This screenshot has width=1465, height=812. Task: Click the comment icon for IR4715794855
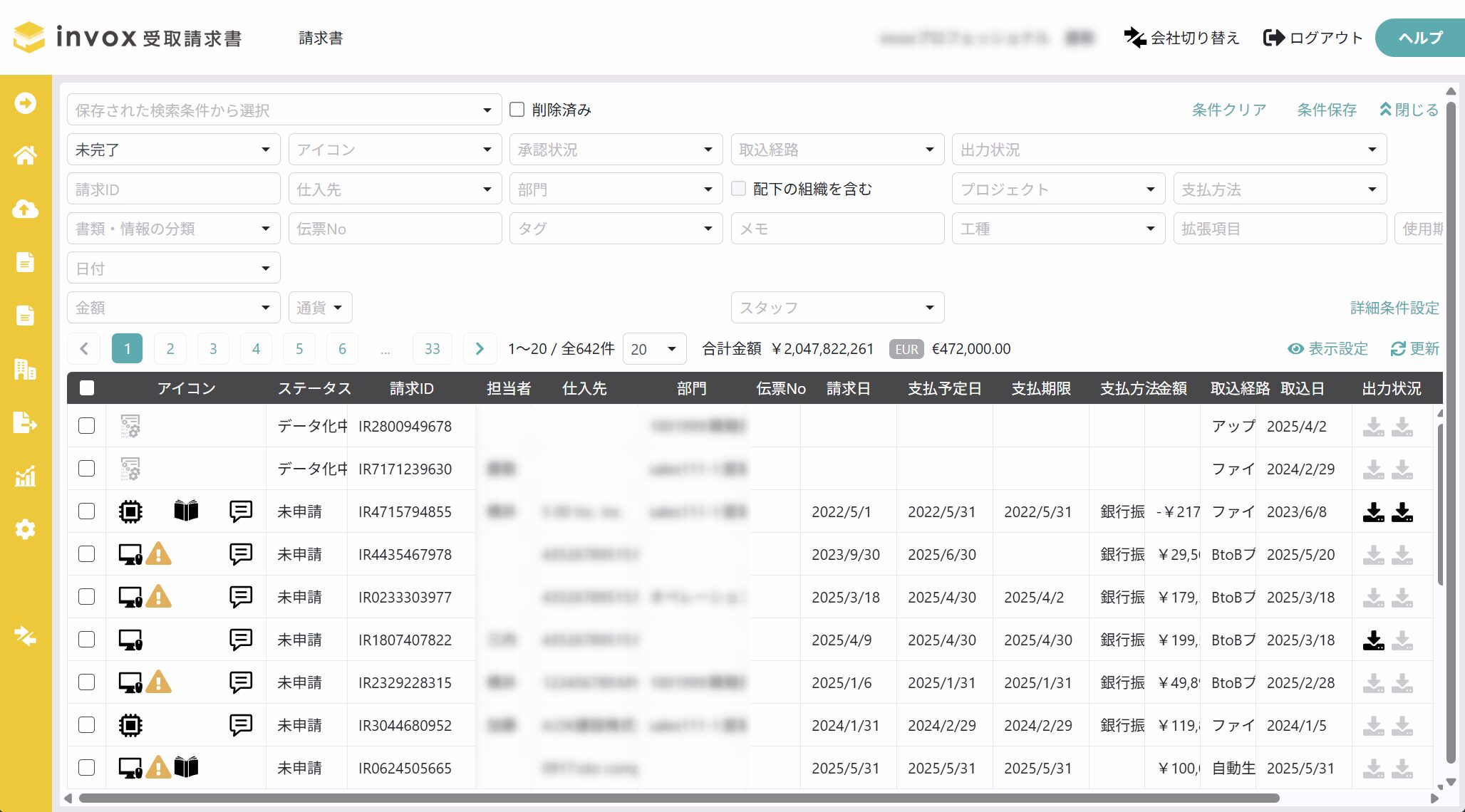click(x=241, y=511)
